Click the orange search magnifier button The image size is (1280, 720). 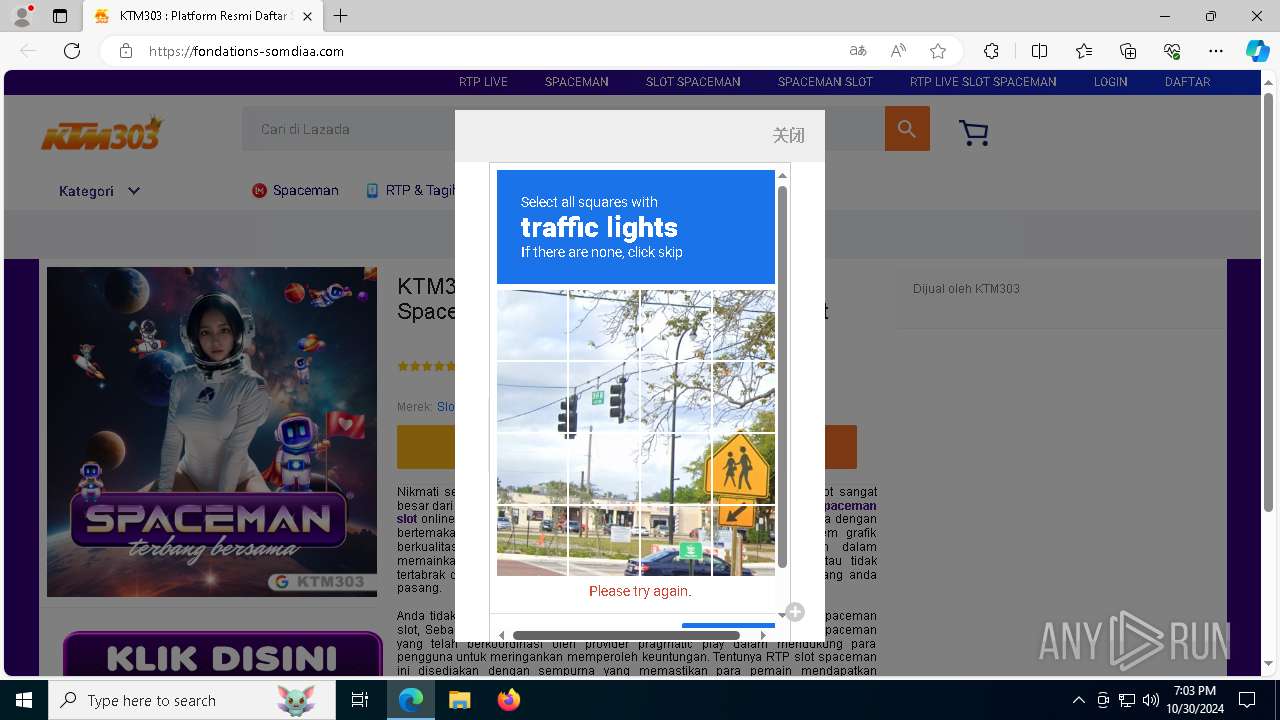[x=907, y=129]
